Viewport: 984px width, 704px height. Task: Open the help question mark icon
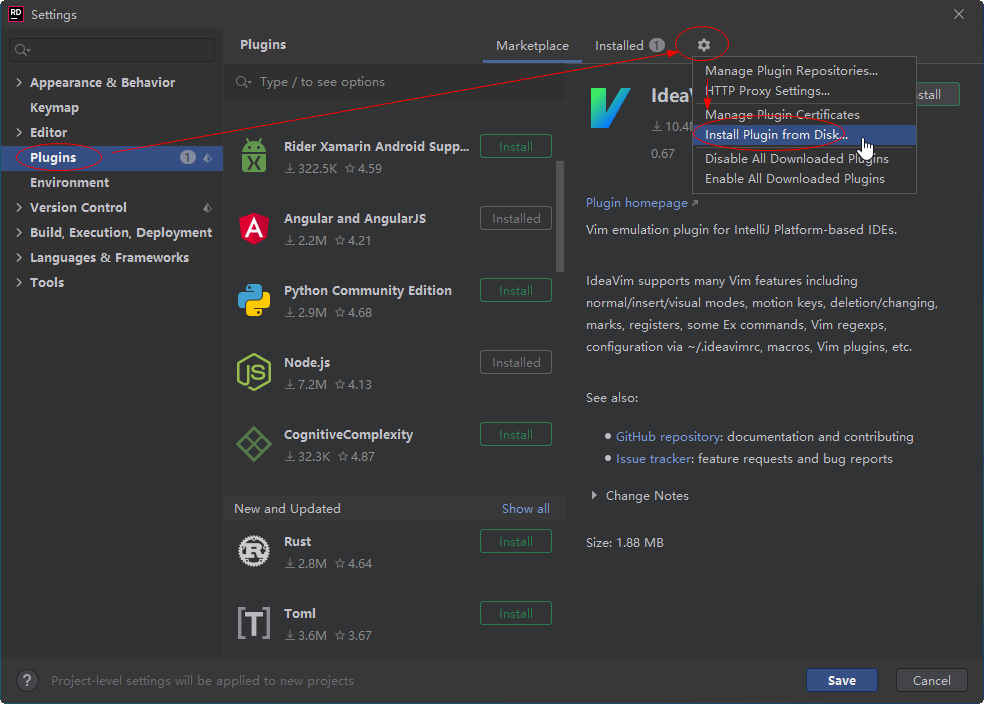point(27,681)
